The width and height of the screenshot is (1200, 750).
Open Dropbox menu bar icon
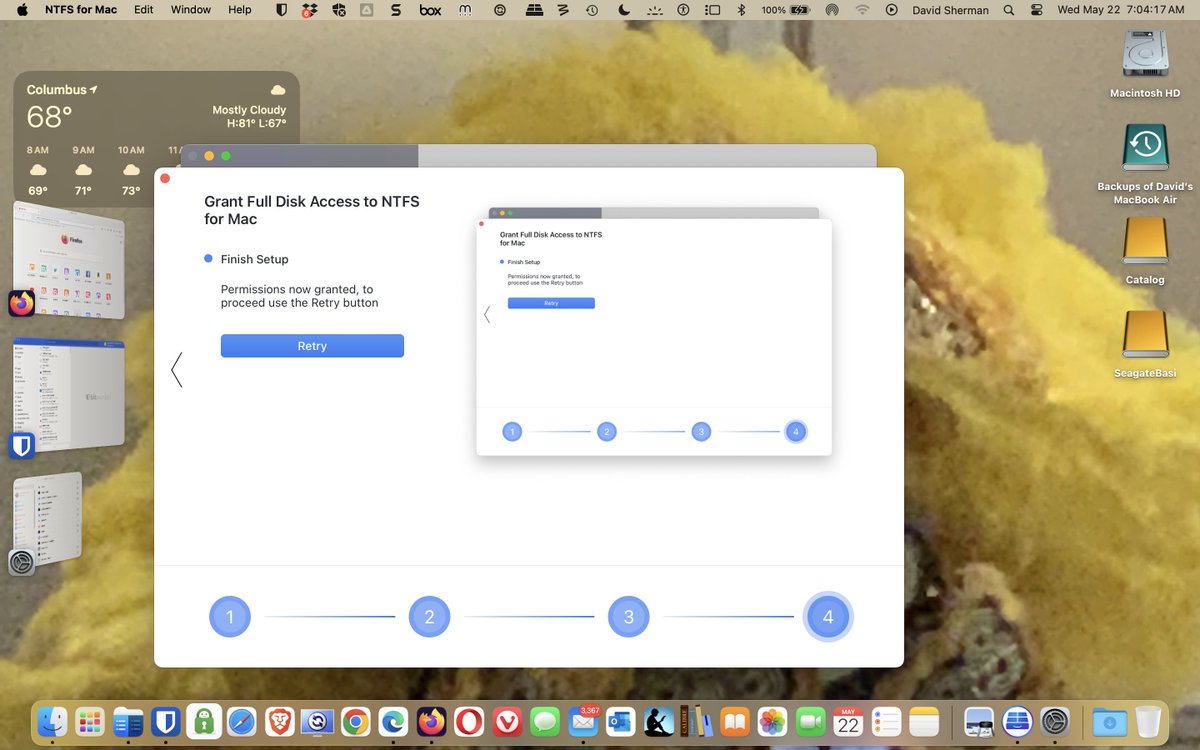[310, 10]
